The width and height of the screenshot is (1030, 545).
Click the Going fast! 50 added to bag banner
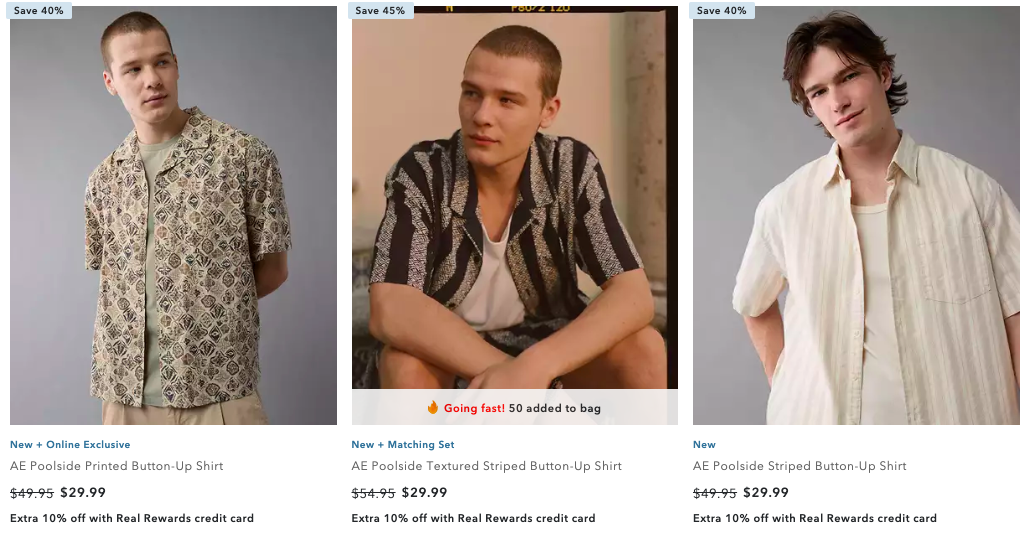click(x=514, y=408)
